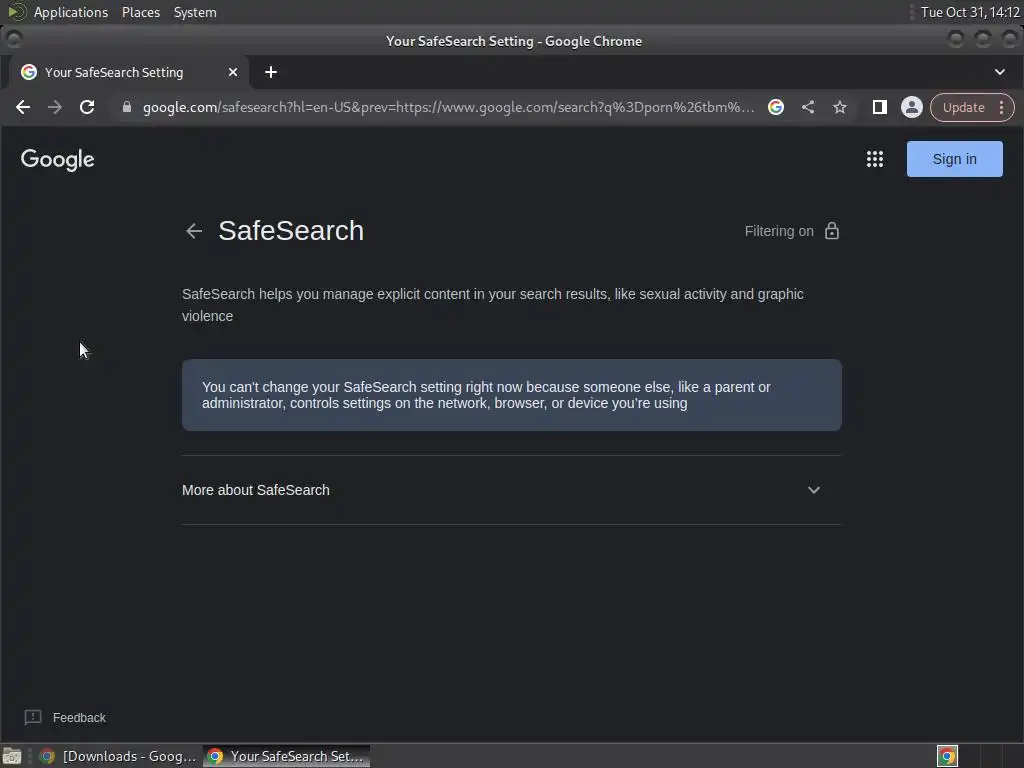Open a new tab with the plus button

coord(271,72)
